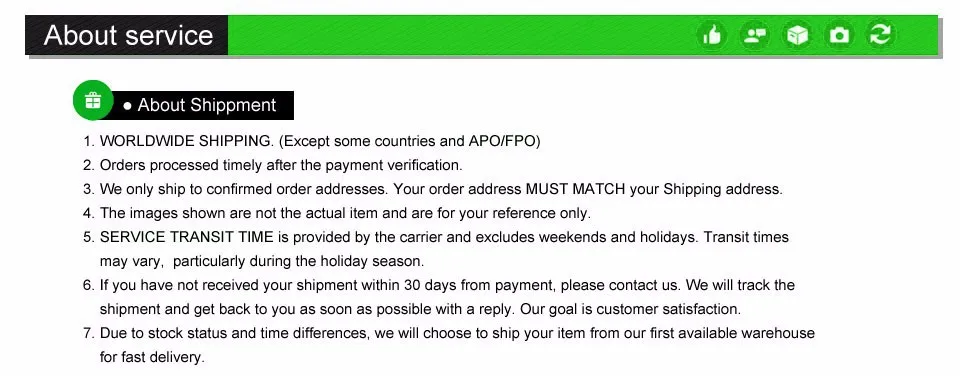Click the thumbs-up icon in green banner
960x376 pixels.
(x=712, y=35)
